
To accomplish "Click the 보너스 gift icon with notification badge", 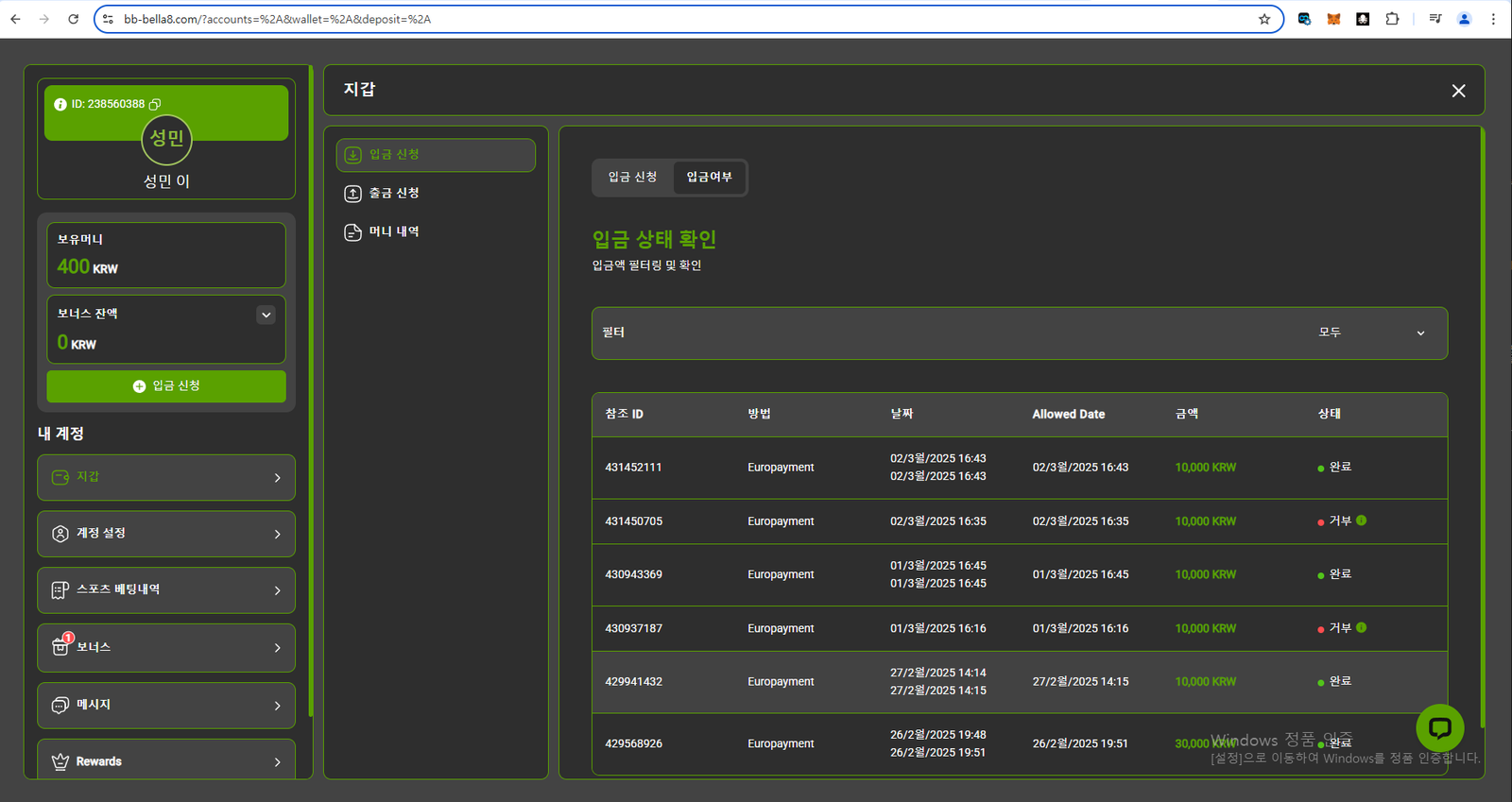I will pyautogui.click(x=60, y=646).
